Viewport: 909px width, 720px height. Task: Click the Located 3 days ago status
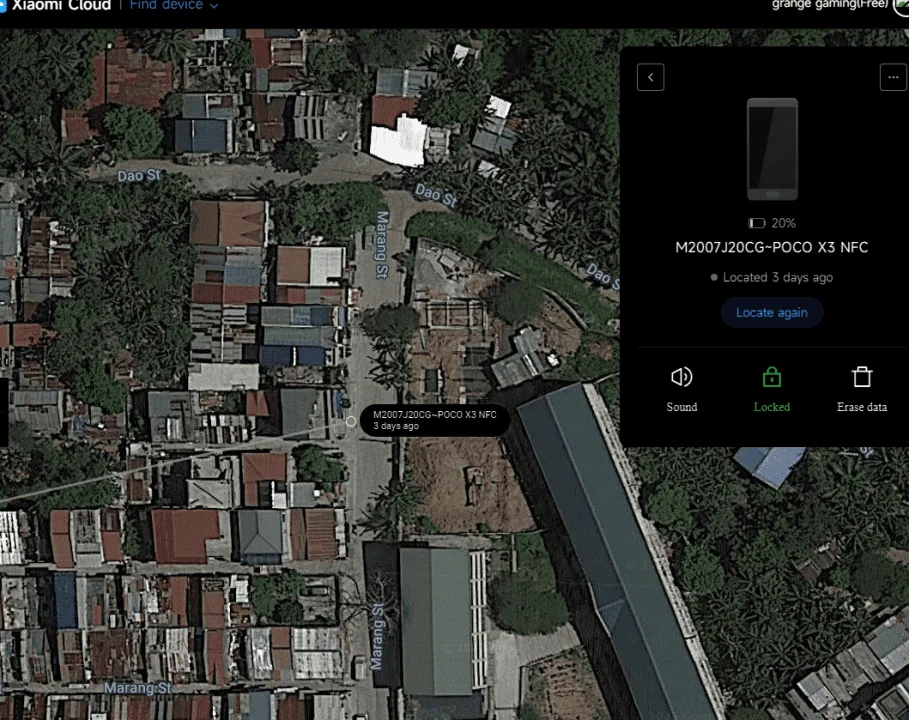(772, 278)
